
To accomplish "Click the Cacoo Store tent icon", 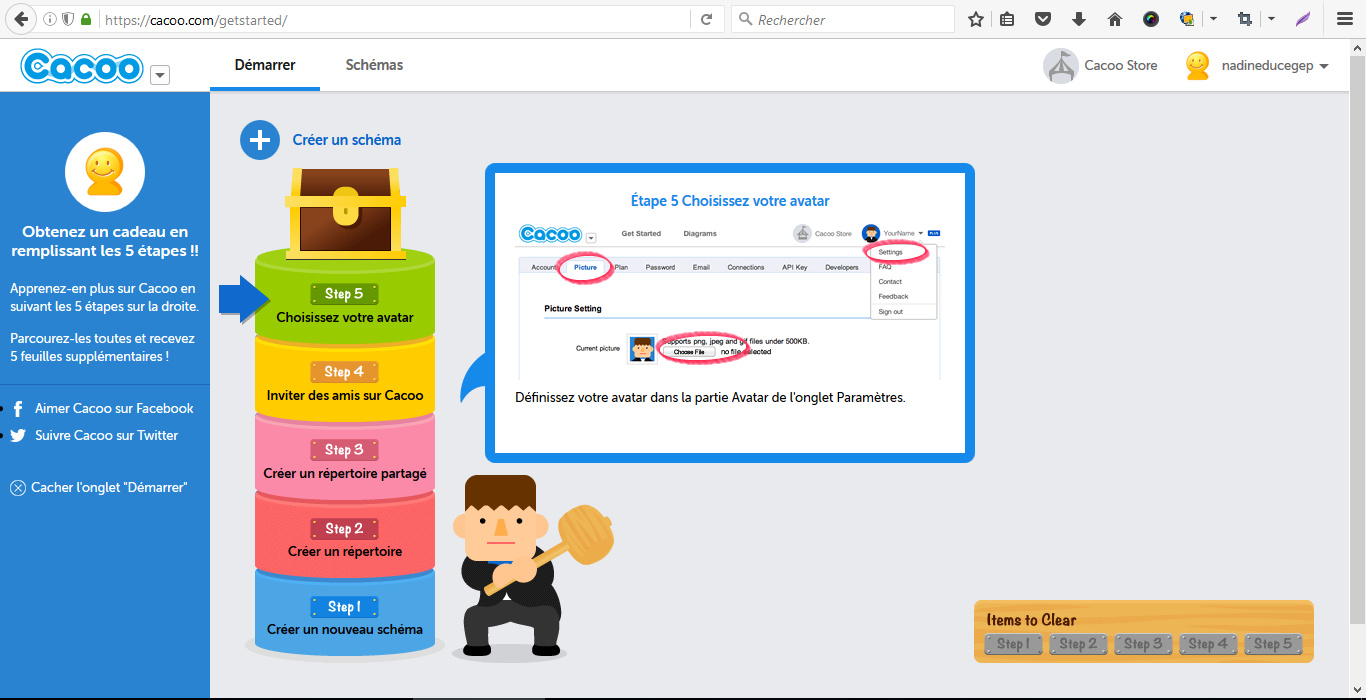I will point(1060,66).
